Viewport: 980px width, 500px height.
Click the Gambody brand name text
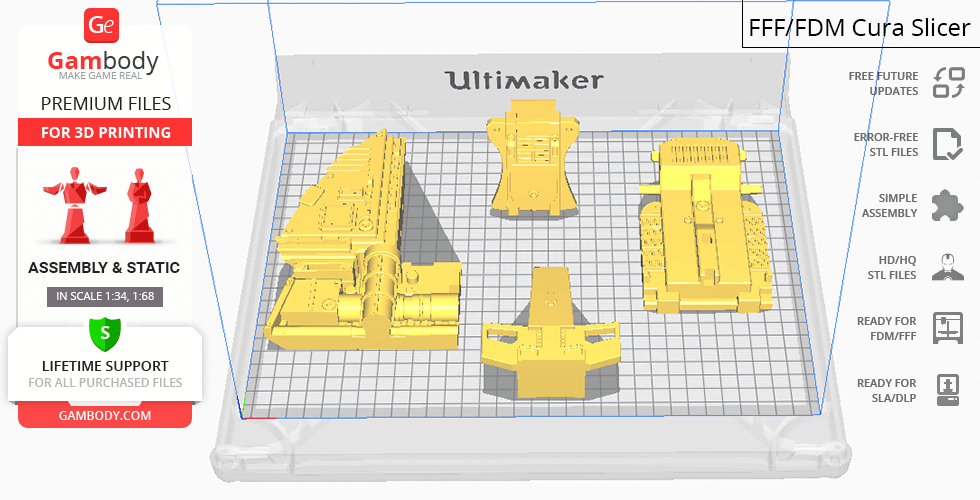[104, 62]
